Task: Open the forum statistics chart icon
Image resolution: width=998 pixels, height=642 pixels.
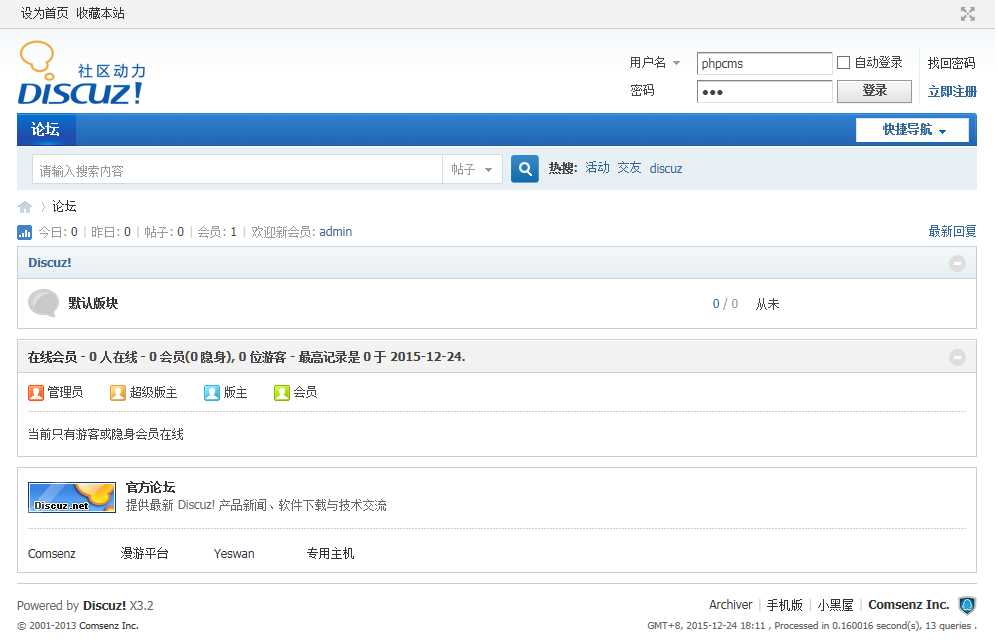Action: [x=24, y=232]
